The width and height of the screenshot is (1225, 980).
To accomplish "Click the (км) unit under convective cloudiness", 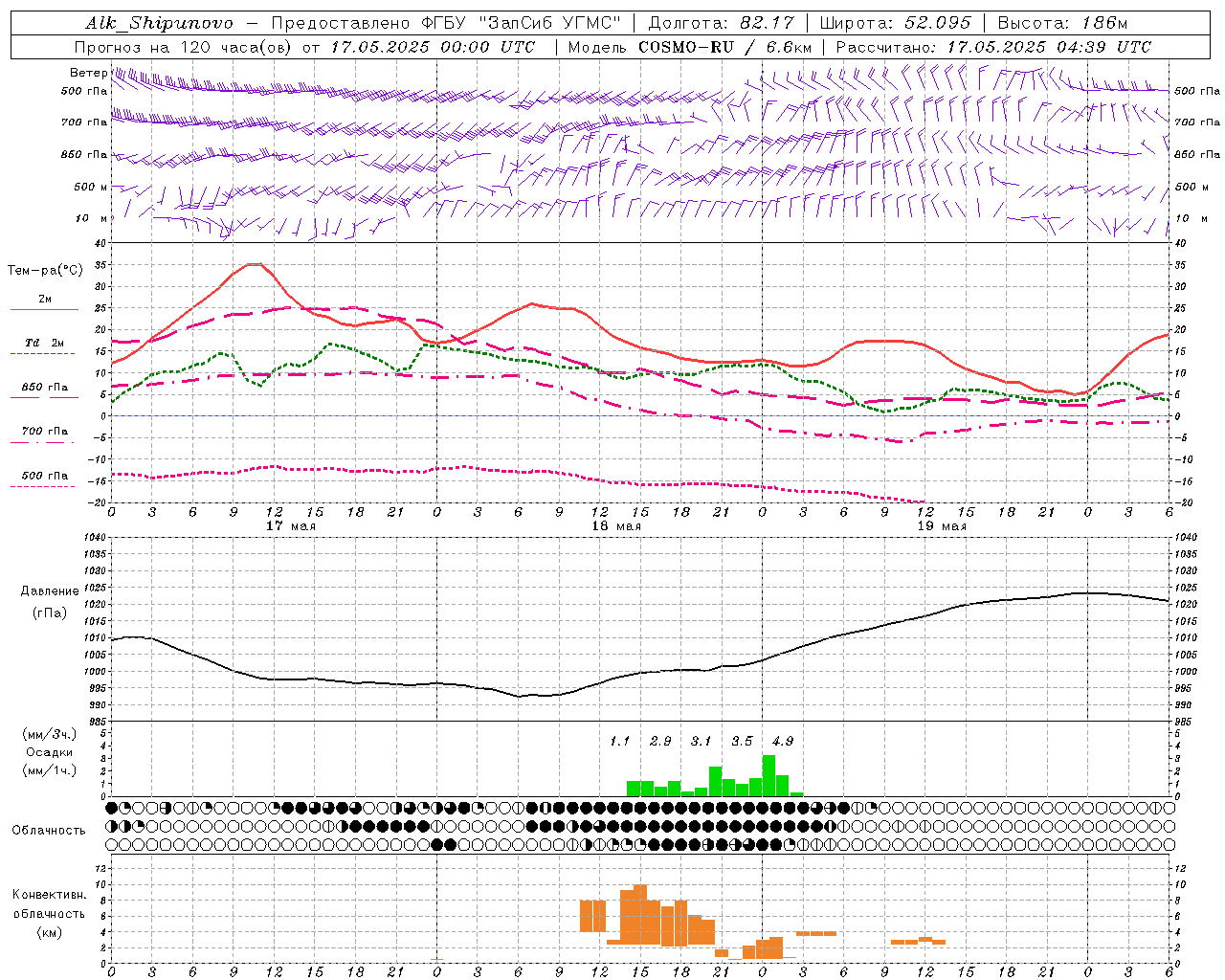I will tap(49, 931).
